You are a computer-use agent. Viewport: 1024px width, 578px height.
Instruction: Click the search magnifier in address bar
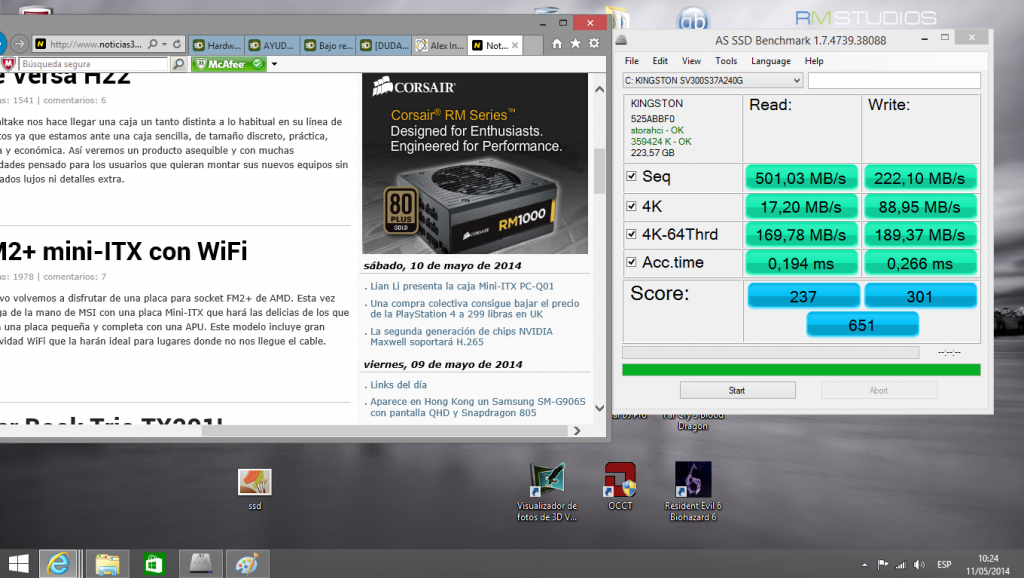pos(153,44)
